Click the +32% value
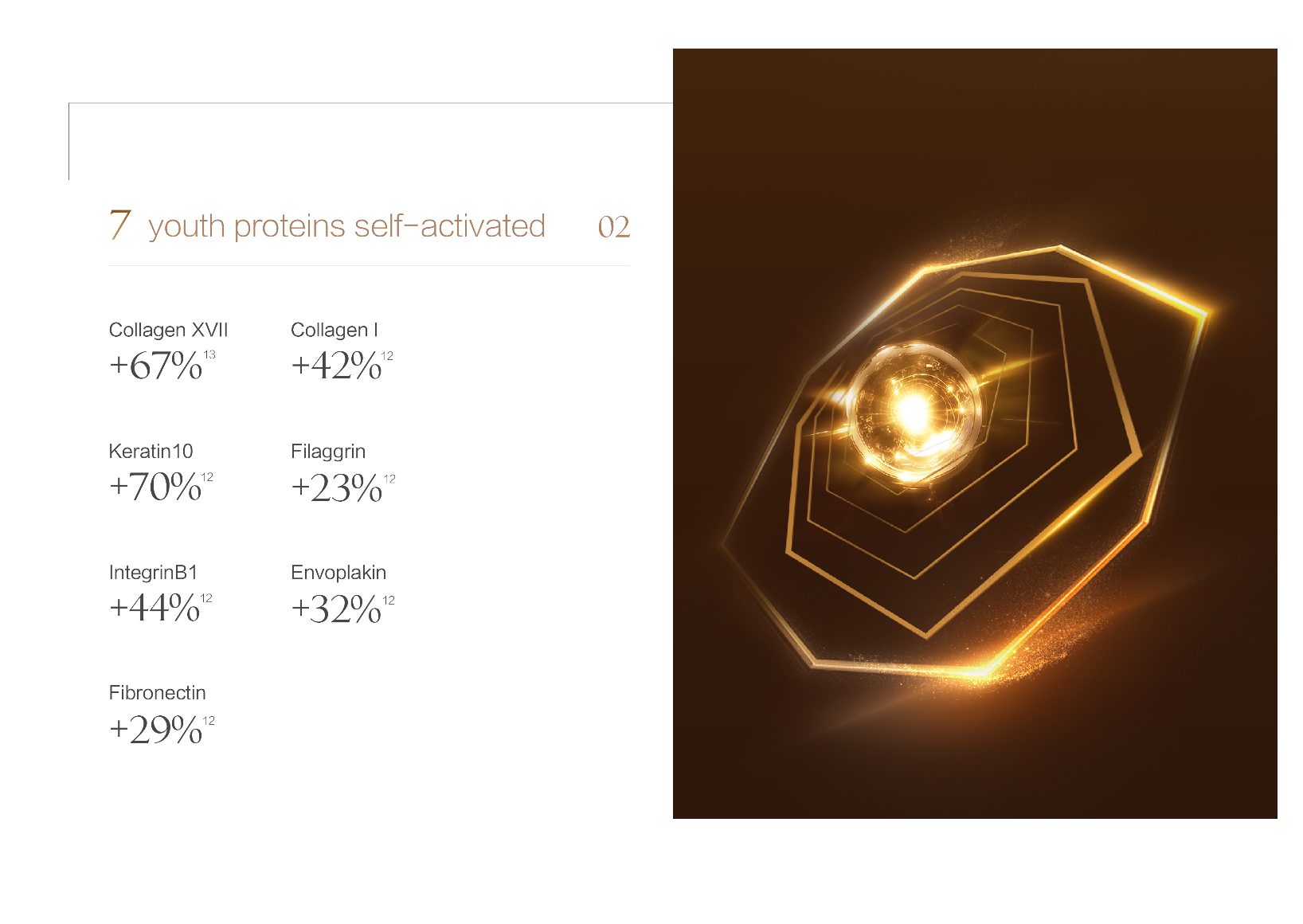The width and height of the screenshot is (1303, 924). [336, 610]
